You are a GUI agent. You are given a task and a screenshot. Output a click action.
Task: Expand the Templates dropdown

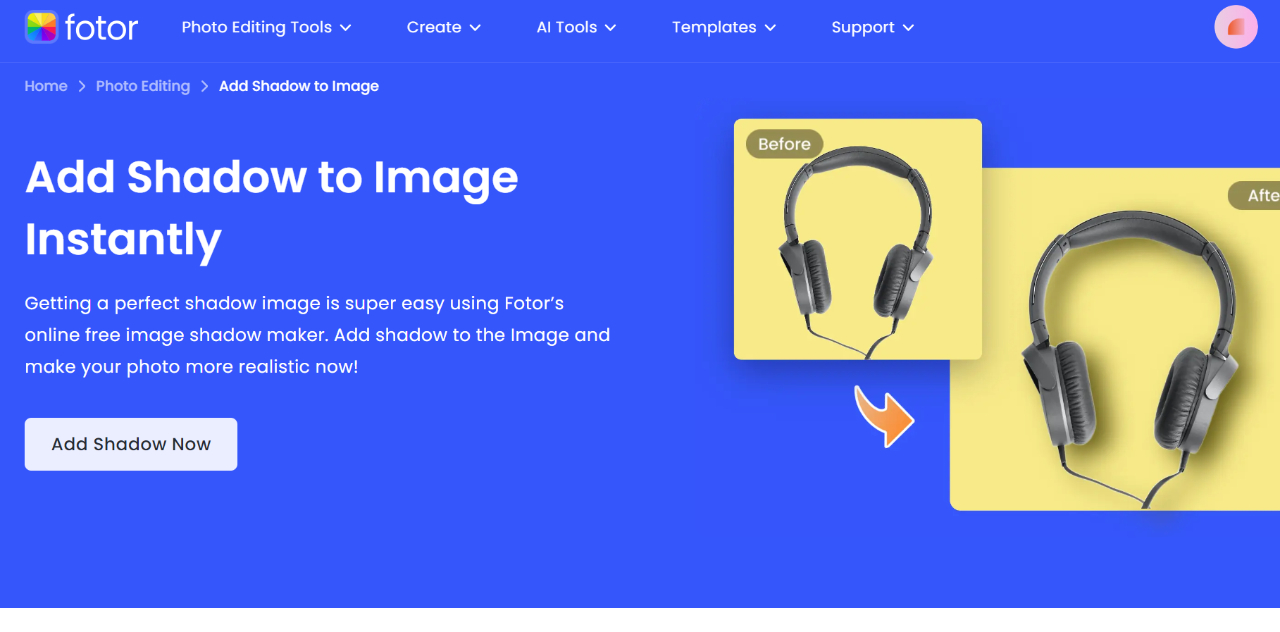724,28
